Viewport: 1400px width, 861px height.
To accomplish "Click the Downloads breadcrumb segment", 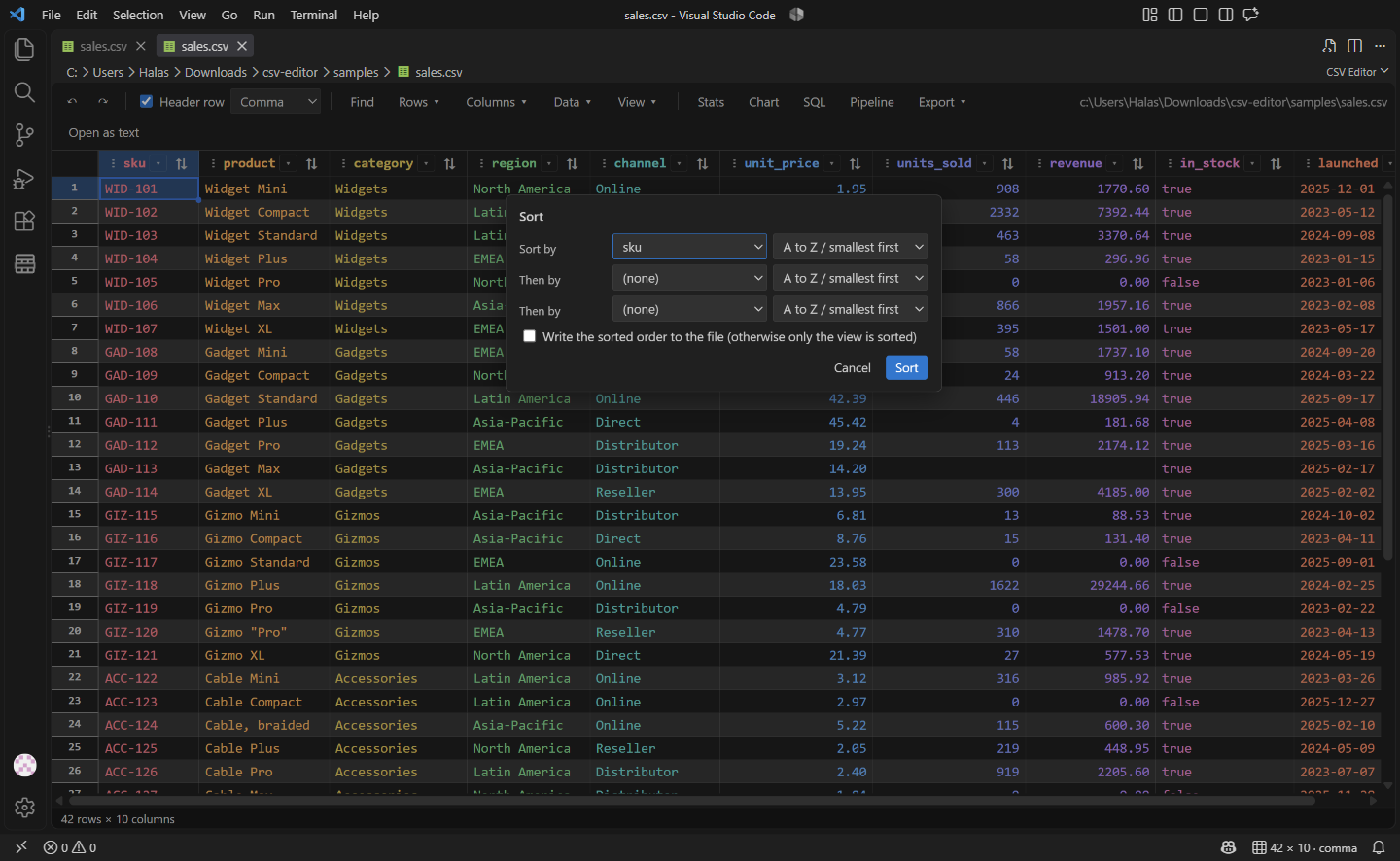I will coord(215,72).
